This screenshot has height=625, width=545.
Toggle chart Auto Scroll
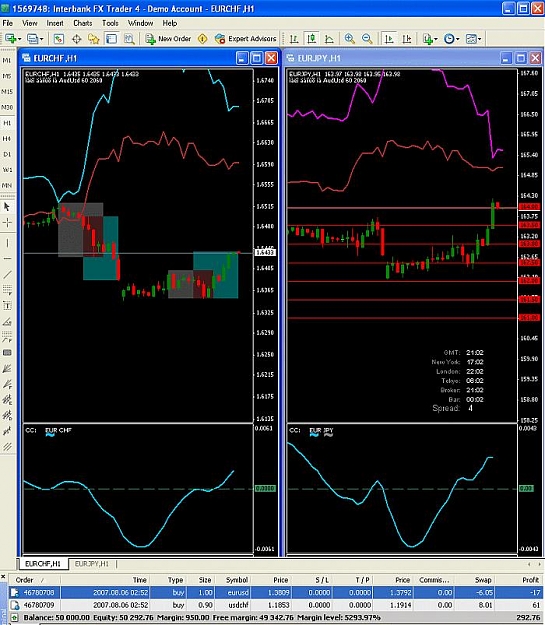[x=389, y=39]
